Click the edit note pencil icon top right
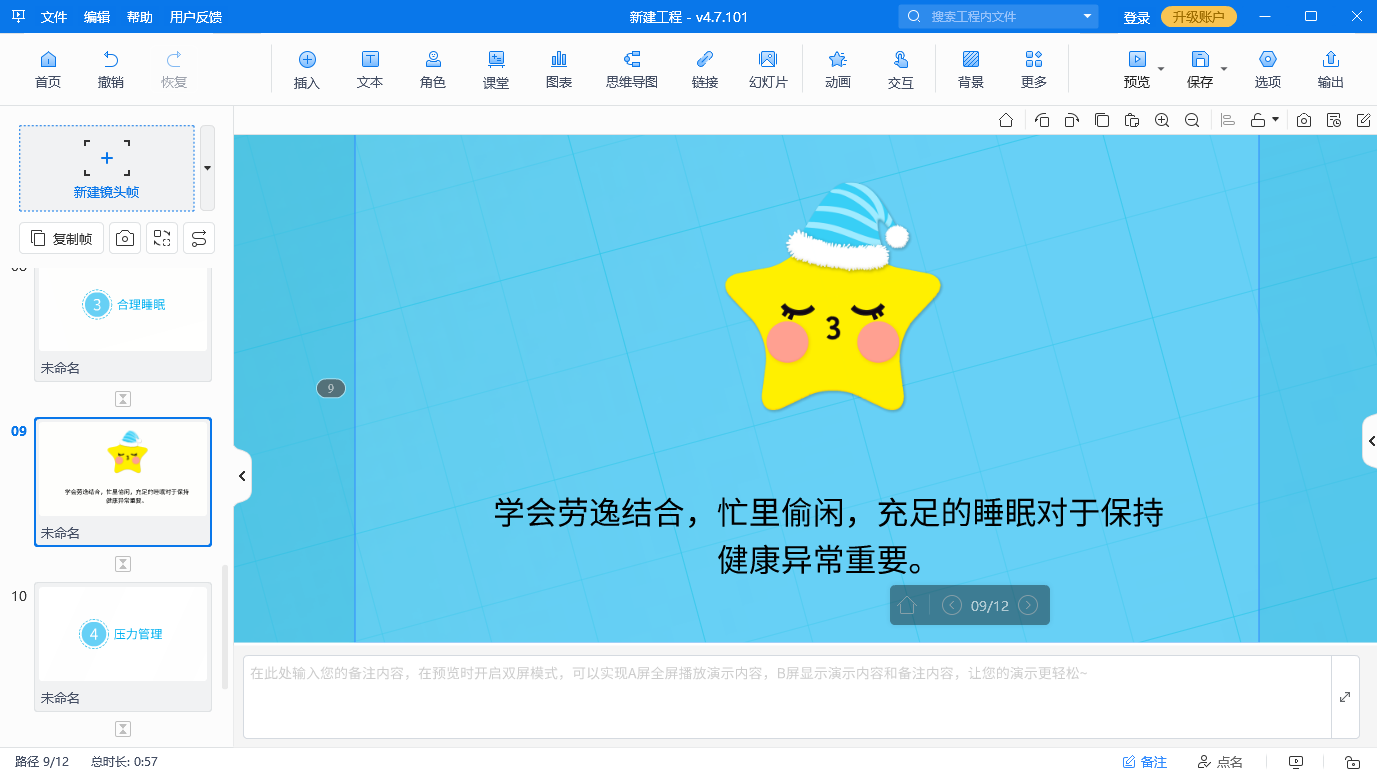1377x773 pixels. pyautogui.click(x=1364, y=120)
